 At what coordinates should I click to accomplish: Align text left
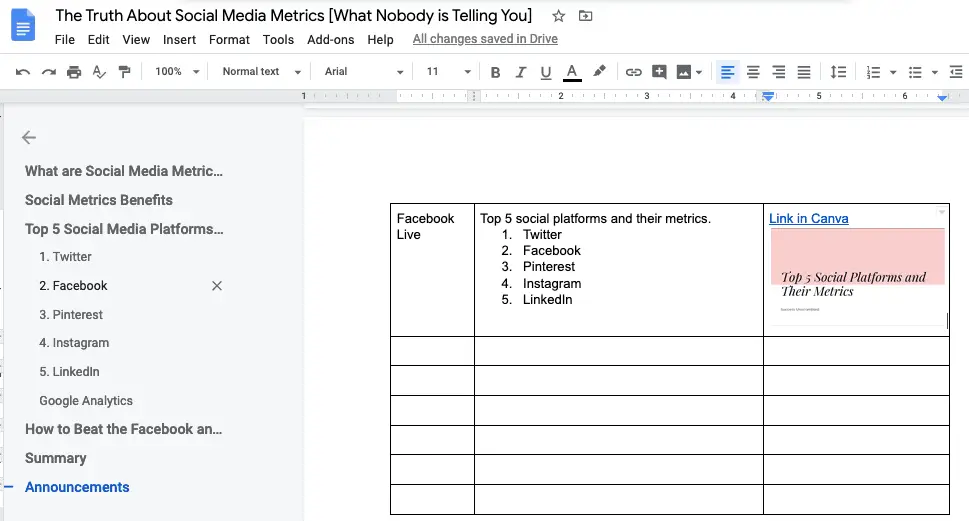[727, 72]
